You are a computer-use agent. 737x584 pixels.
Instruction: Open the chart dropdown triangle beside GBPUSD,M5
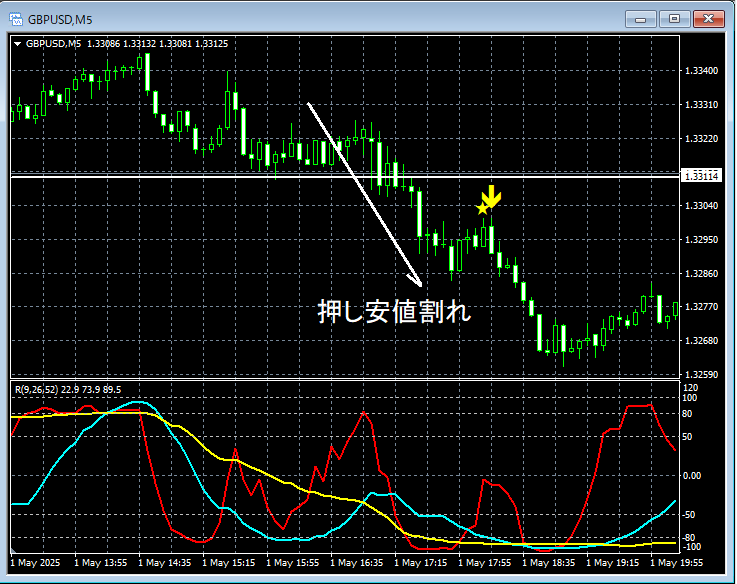[x=18, y=44]
